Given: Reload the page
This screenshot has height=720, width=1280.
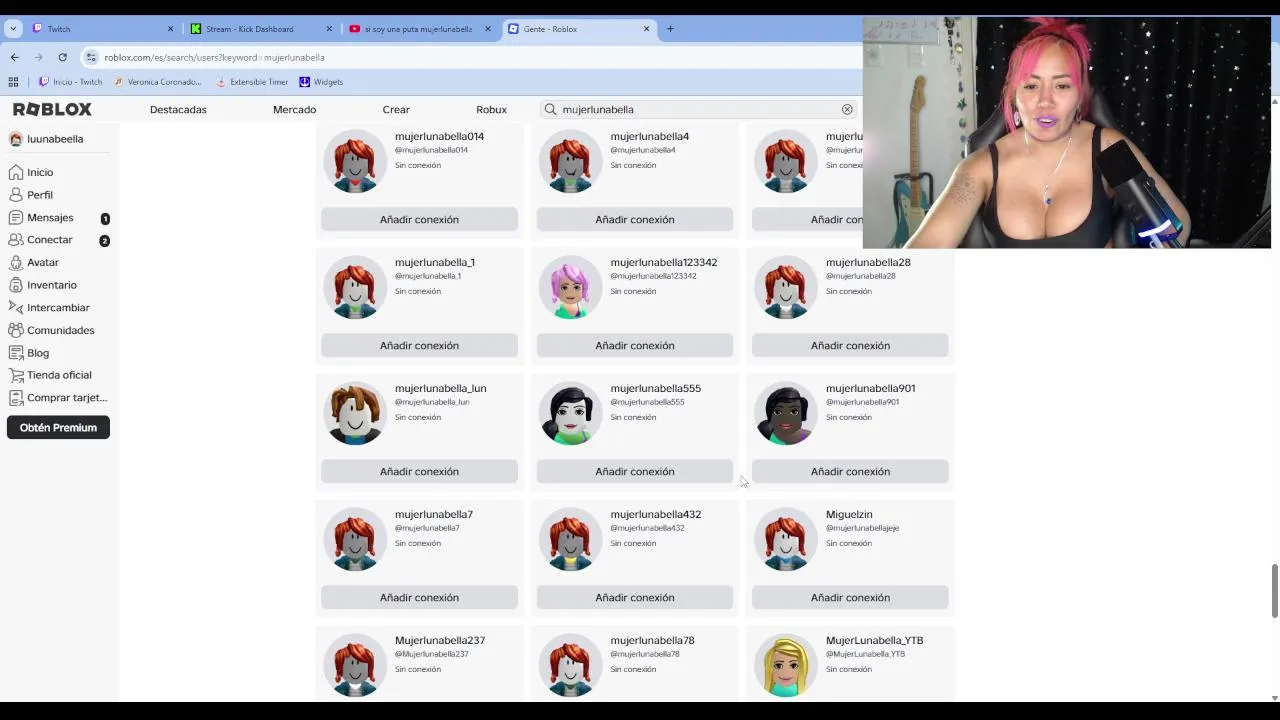Looking at the screenshot, I should (62, 57).
